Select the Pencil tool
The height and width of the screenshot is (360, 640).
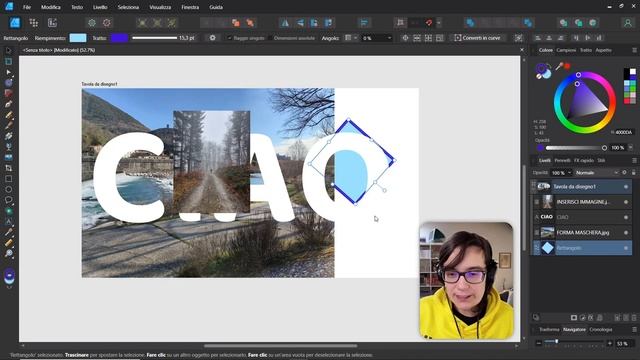click(8, 115)
